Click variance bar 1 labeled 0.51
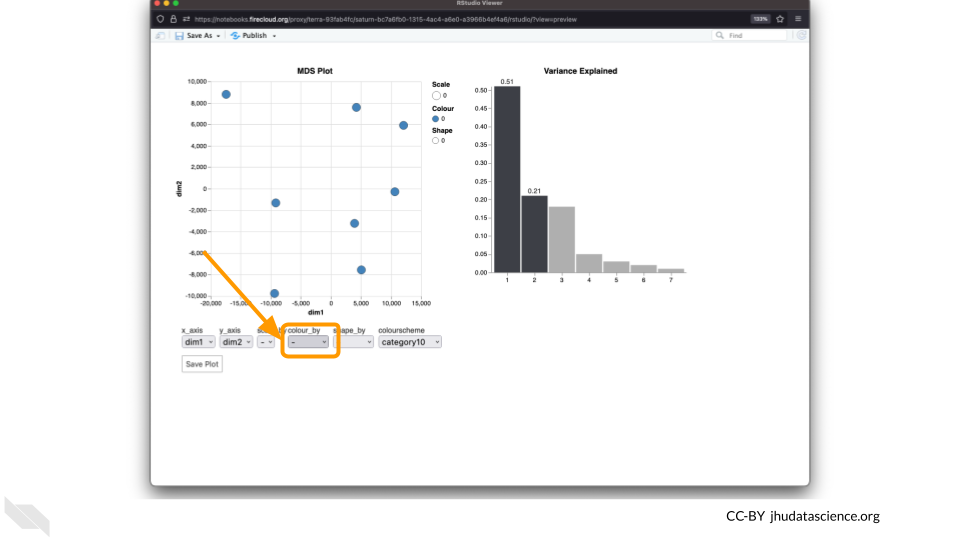960x540 pixels. 507,179
